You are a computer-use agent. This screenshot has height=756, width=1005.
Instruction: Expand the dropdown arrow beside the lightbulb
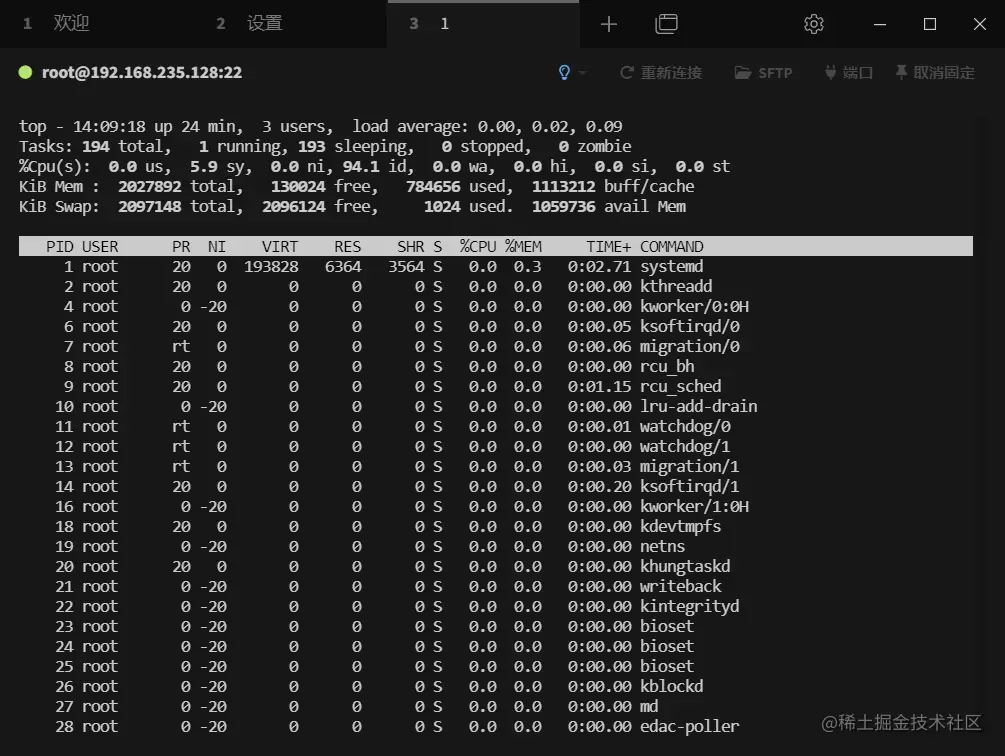582,73
